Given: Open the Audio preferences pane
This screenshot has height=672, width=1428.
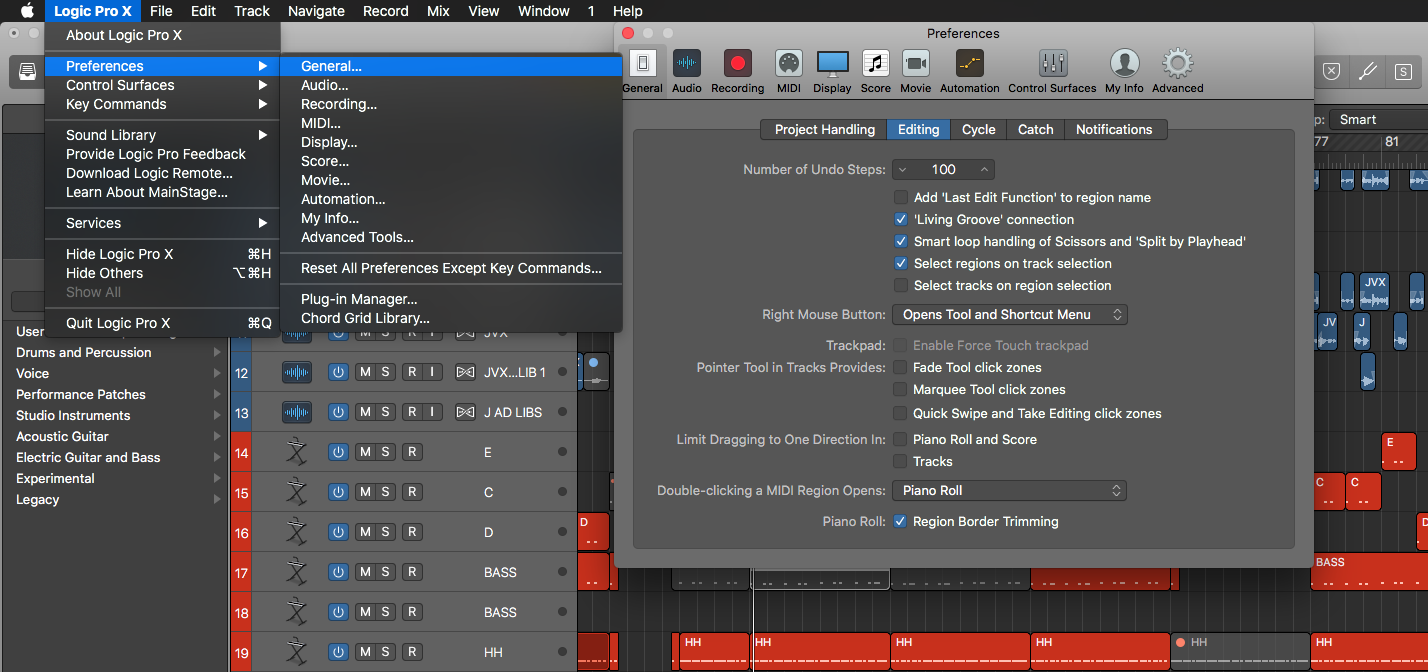Looking at the screenshot, I should 686,70.
